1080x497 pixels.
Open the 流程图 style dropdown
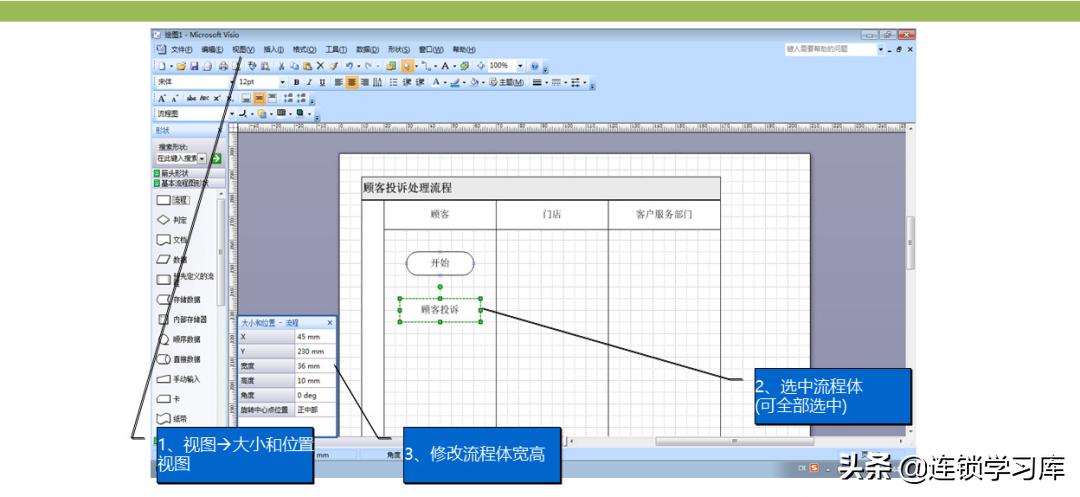pos(232,114)
